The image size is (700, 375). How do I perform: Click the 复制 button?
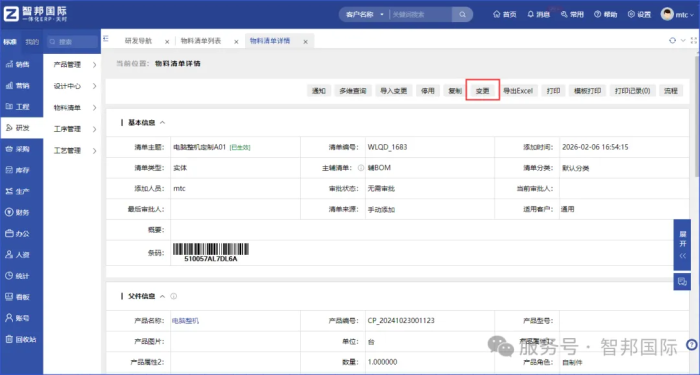pos(455,91)
